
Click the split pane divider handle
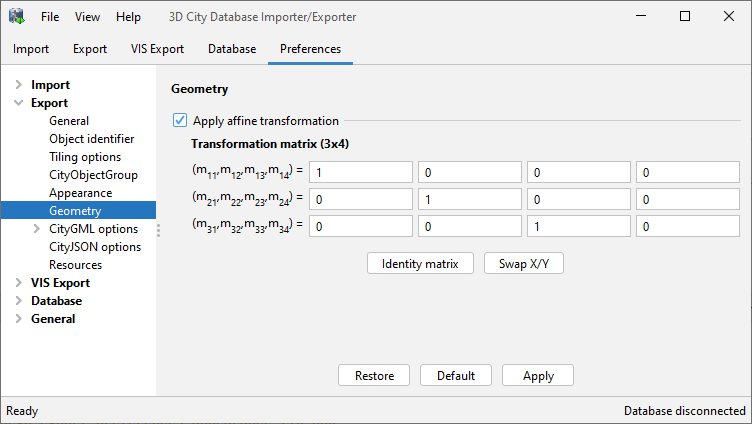158,230
